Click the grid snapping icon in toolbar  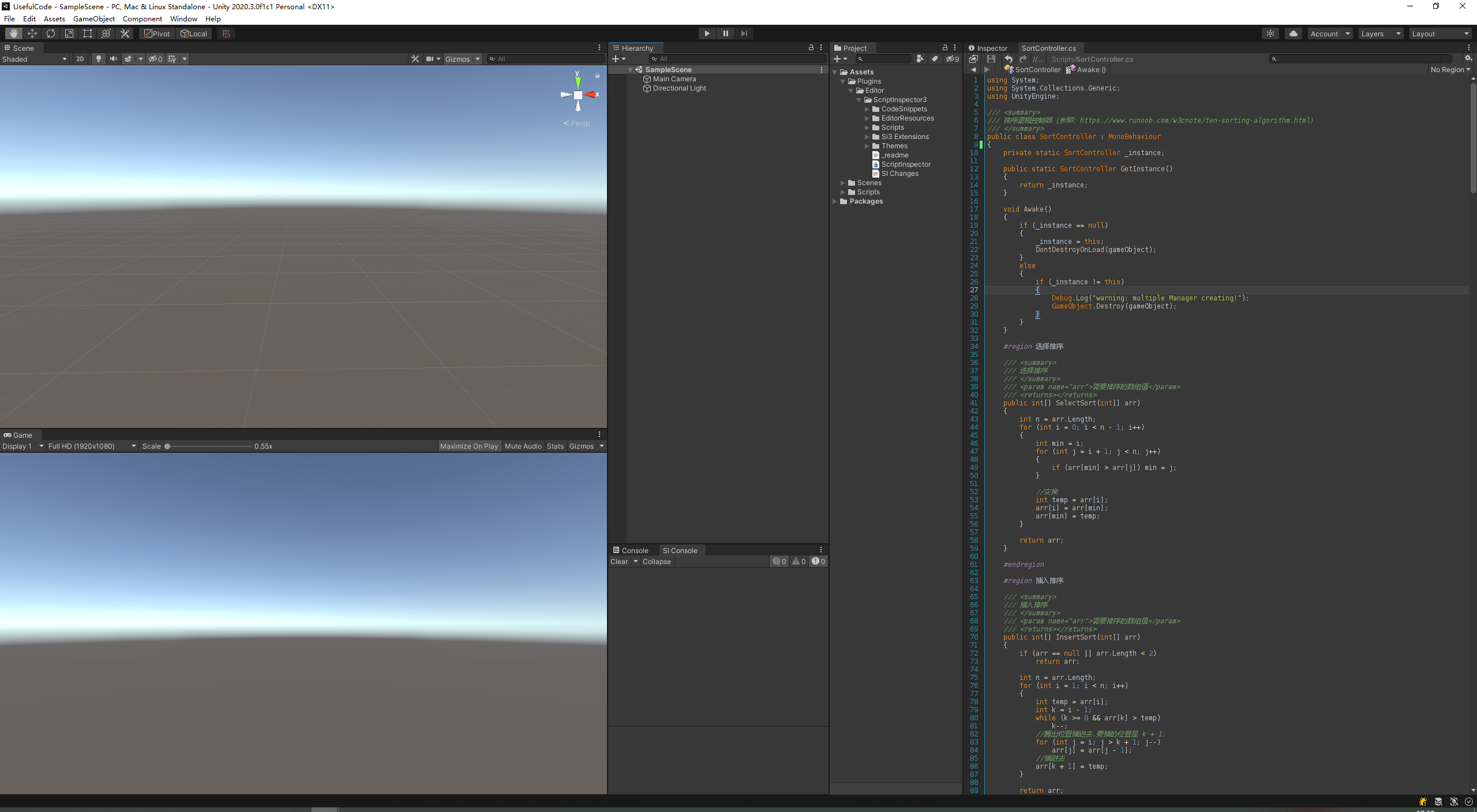click(226, 33)
